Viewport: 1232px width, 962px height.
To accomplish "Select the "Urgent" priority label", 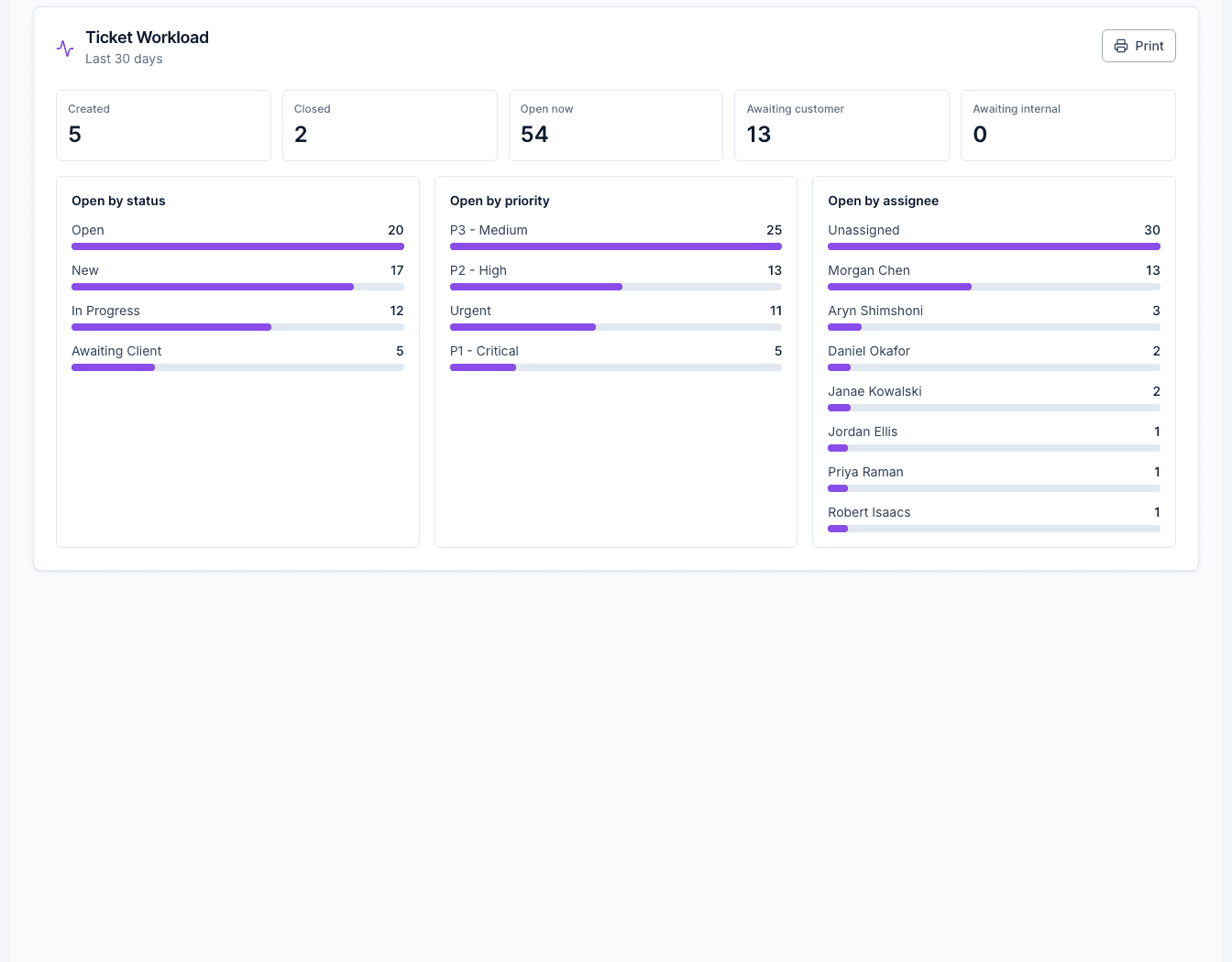I will pyautogui.click(x=470, y=311).
